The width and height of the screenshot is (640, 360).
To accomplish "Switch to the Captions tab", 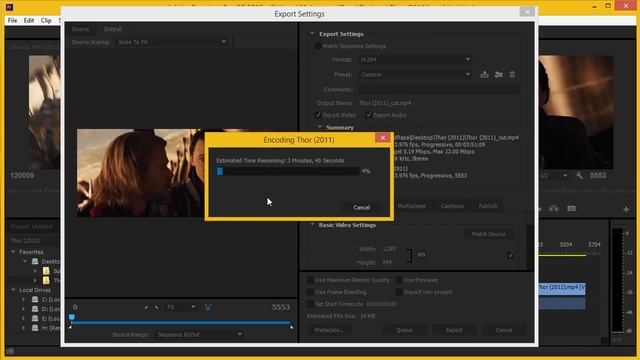I will tap(452, 206).
